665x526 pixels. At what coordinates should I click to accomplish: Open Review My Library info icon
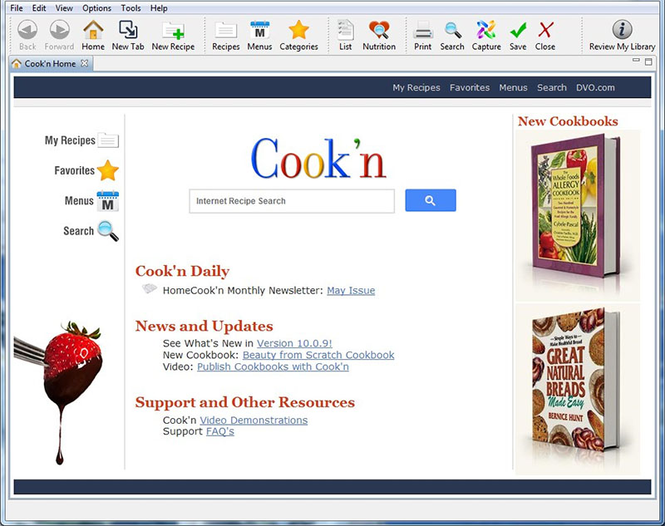(622, 30)
